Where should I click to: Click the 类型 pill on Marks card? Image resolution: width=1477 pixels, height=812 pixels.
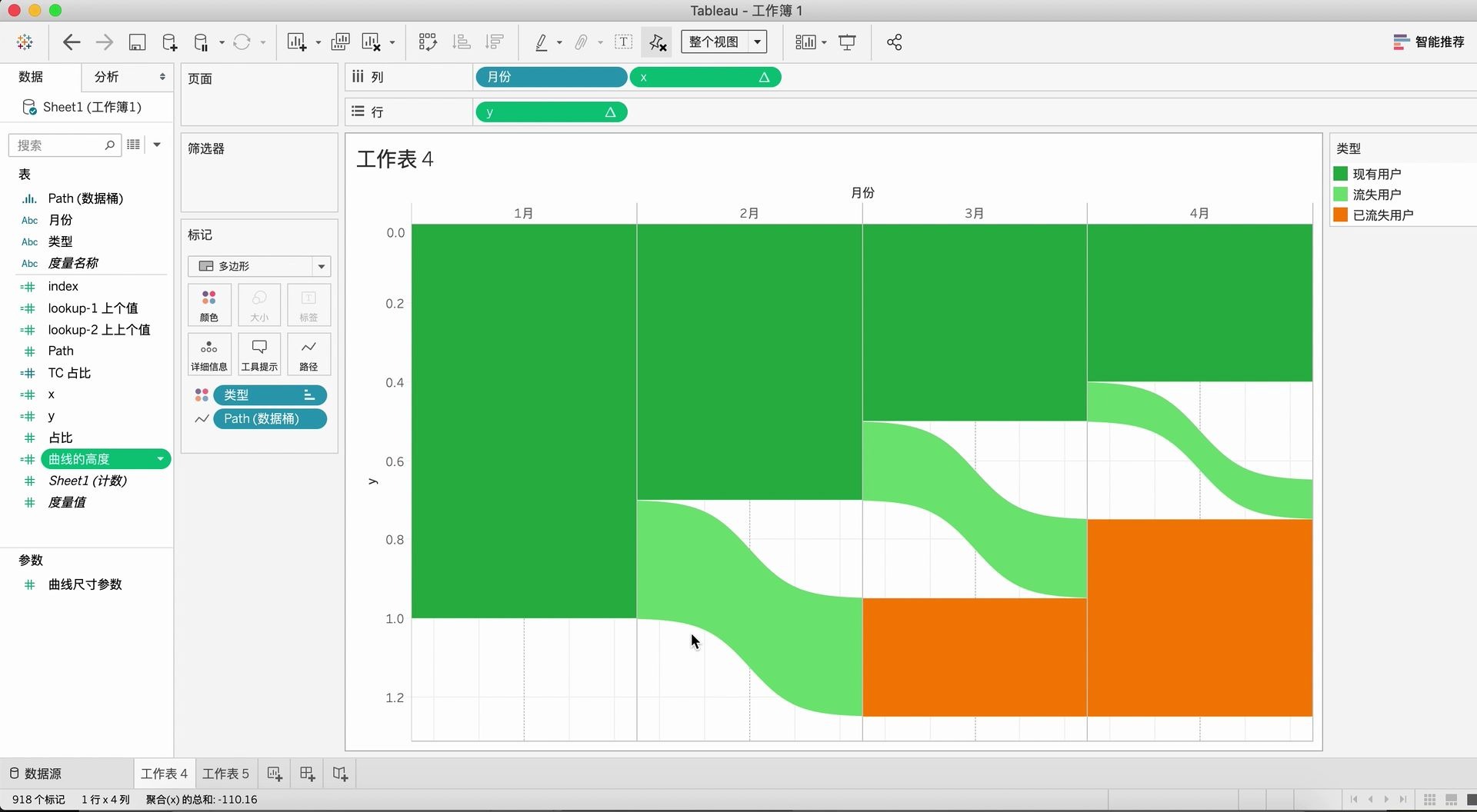tap(270, 395)
